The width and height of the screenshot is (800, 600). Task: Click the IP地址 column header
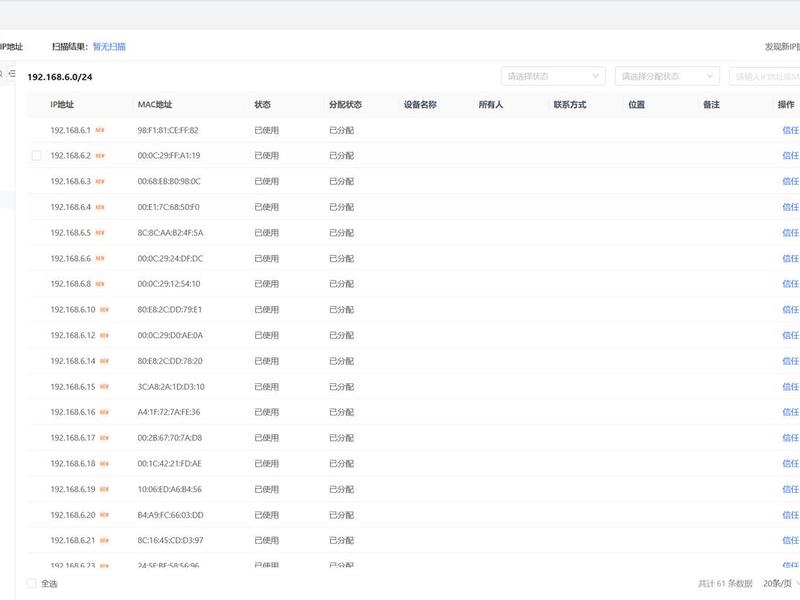[62, 104]
